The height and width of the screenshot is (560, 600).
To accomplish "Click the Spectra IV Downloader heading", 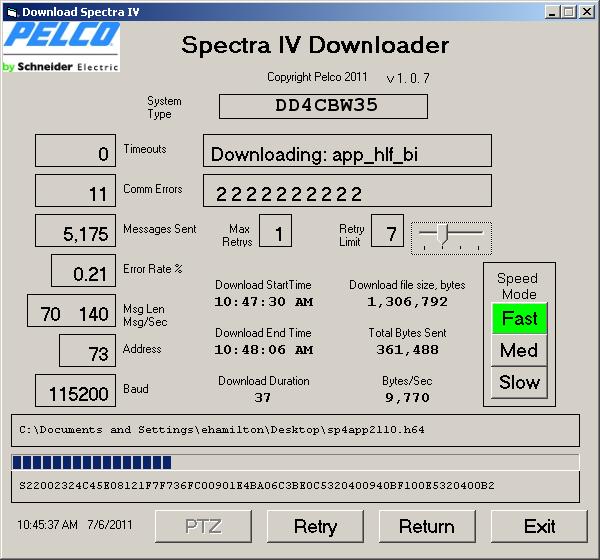I will [x=315, y=45].
